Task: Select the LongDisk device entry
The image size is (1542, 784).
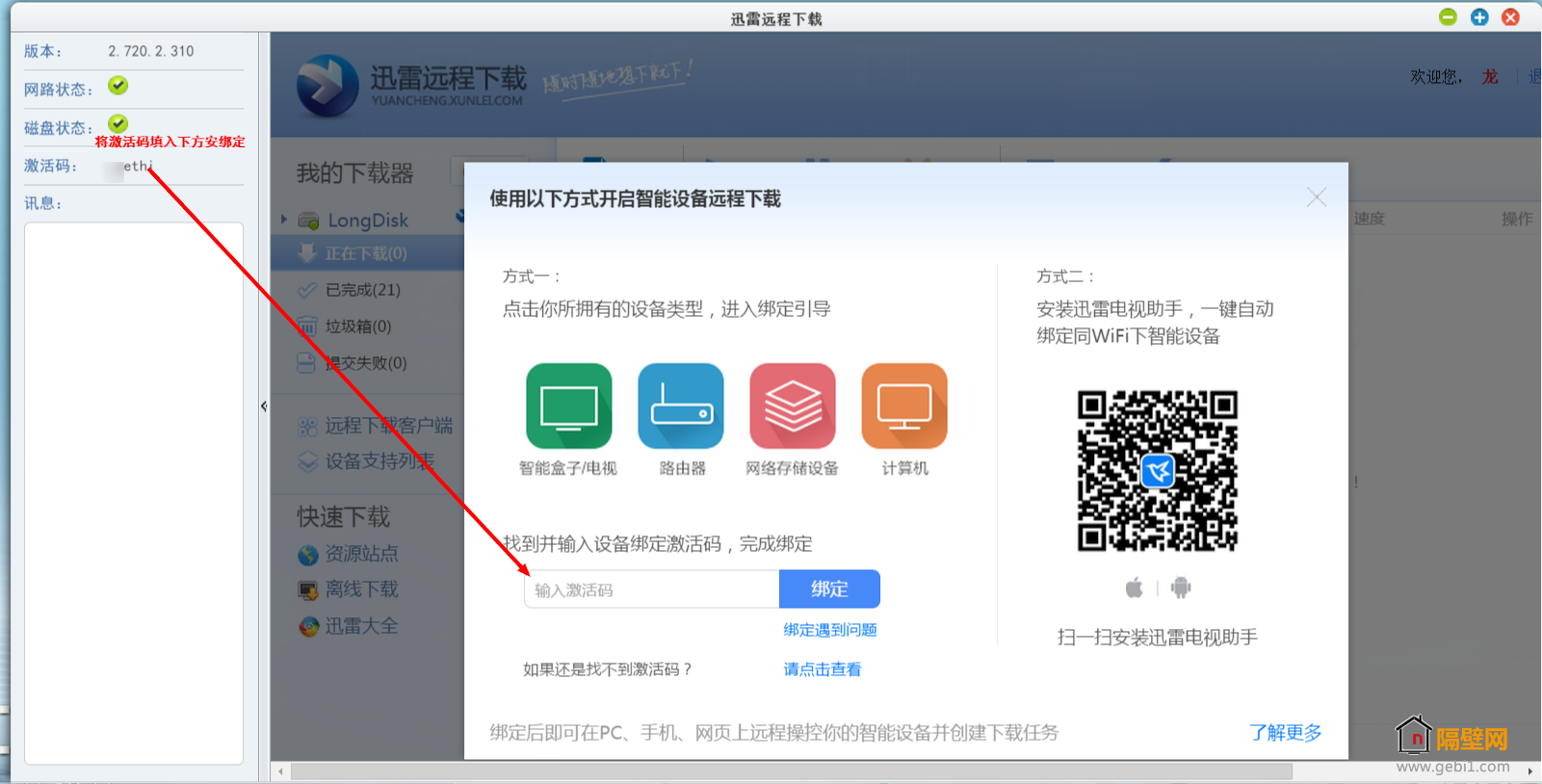Action: coord(368,221)
